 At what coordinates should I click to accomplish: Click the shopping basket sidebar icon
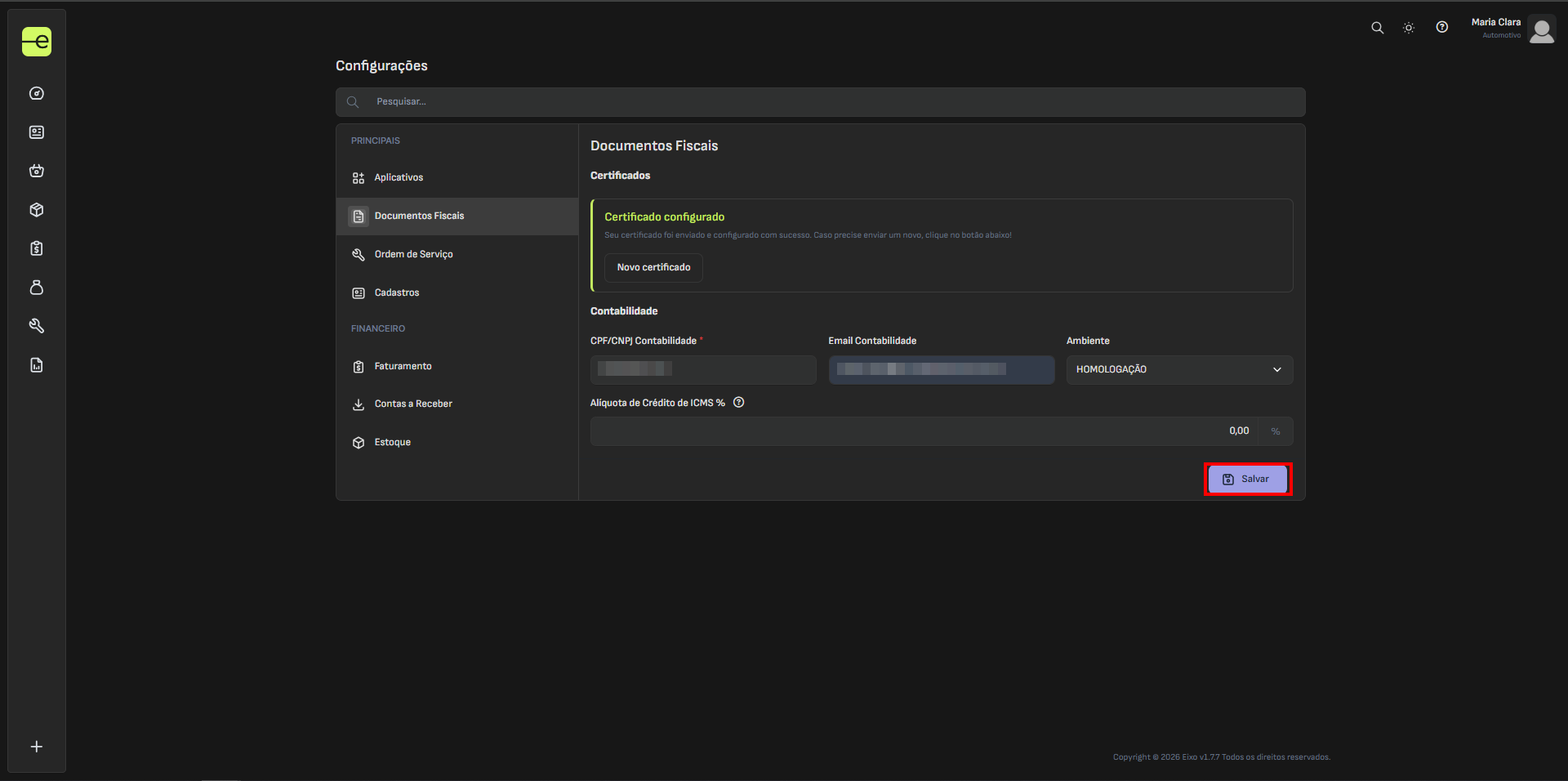pos(37,171)
